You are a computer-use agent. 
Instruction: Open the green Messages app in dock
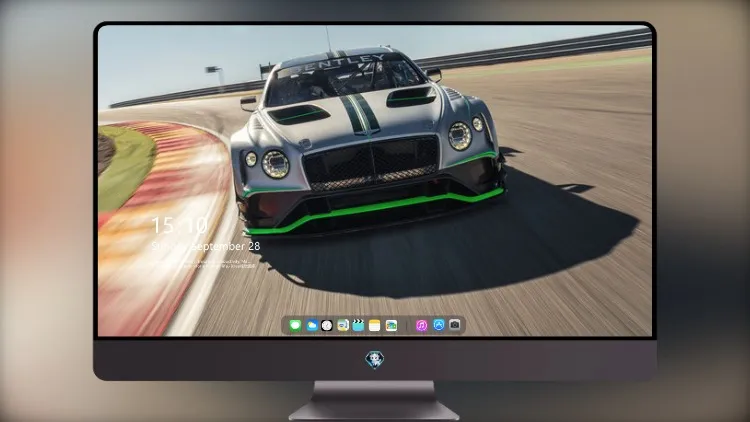(x=295, y=325)
